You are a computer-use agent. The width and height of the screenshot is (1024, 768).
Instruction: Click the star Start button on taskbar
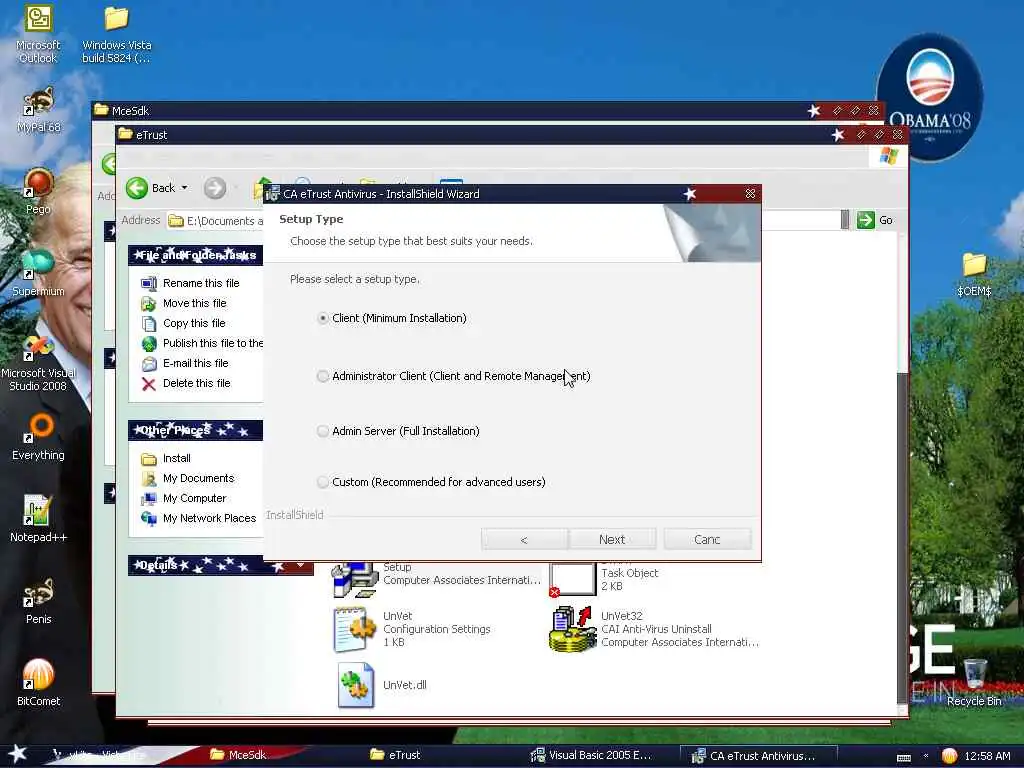(x=18, y=754)
